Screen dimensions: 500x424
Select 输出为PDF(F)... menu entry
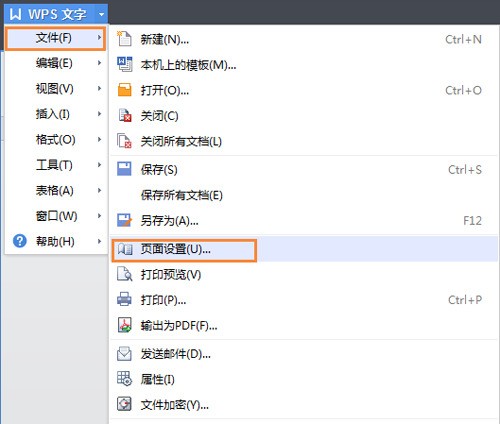point(304,325)
